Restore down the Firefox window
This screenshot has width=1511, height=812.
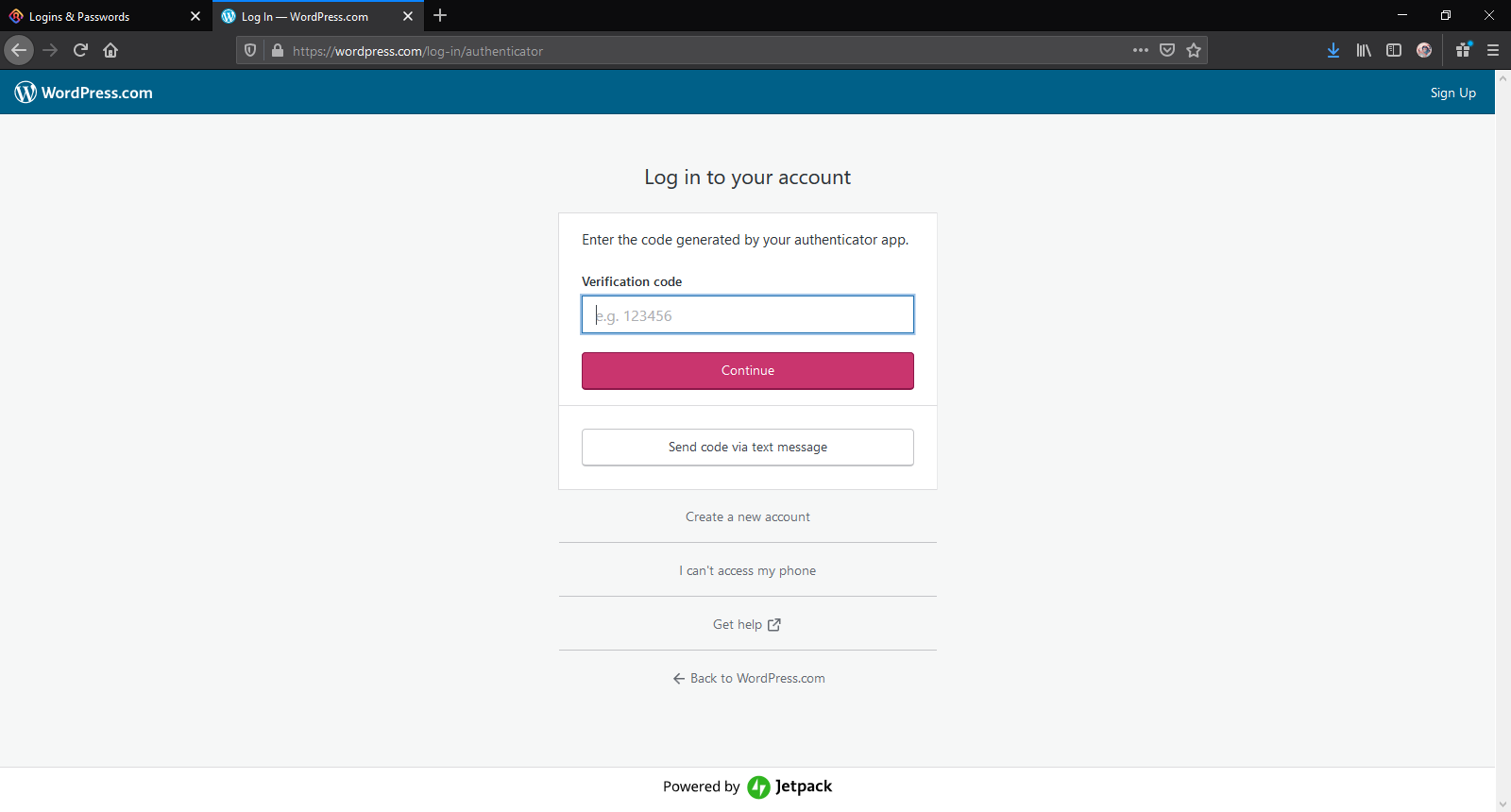(1446, 15)
